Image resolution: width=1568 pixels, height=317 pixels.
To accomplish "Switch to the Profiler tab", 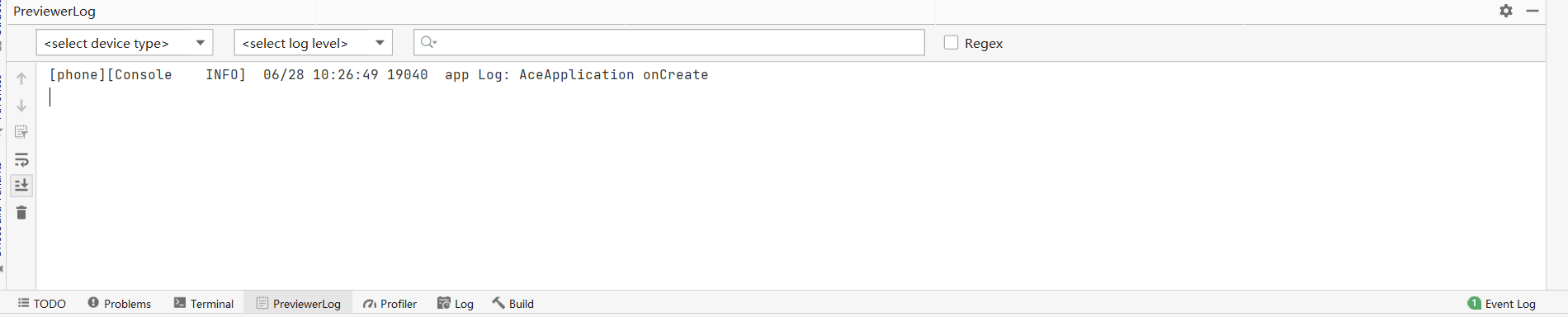I will pyautogui.click(x=390, y=304).
